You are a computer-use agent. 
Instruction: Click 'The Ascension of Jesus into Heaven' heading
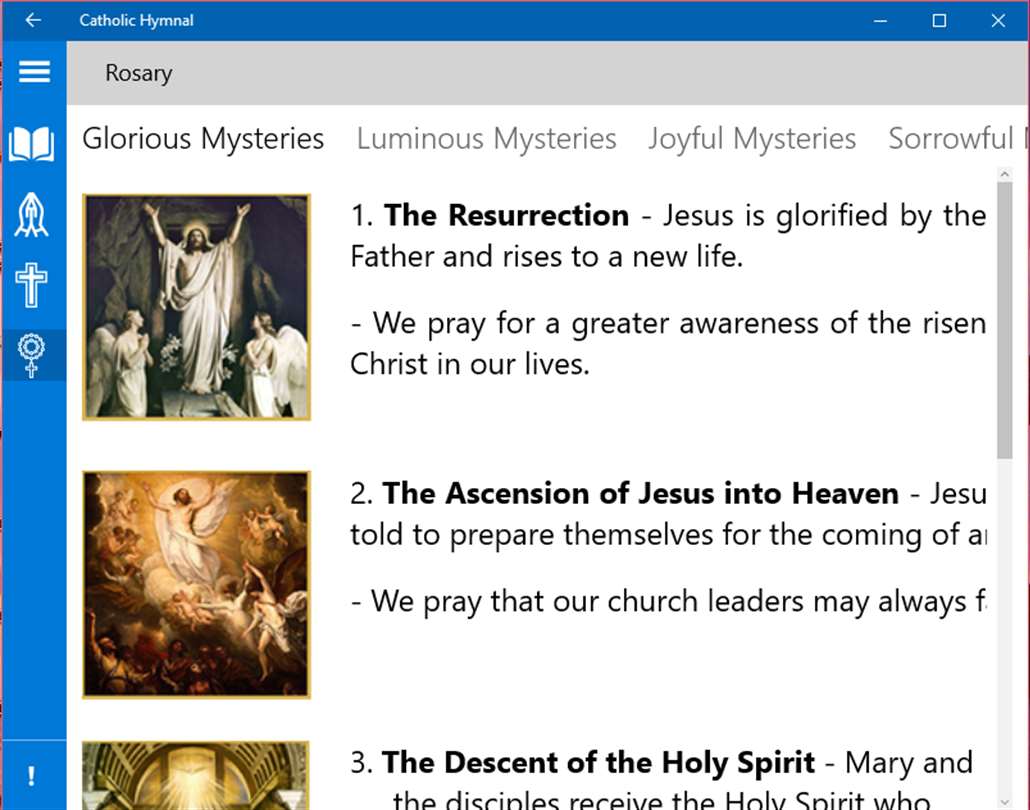click(640, 493)
